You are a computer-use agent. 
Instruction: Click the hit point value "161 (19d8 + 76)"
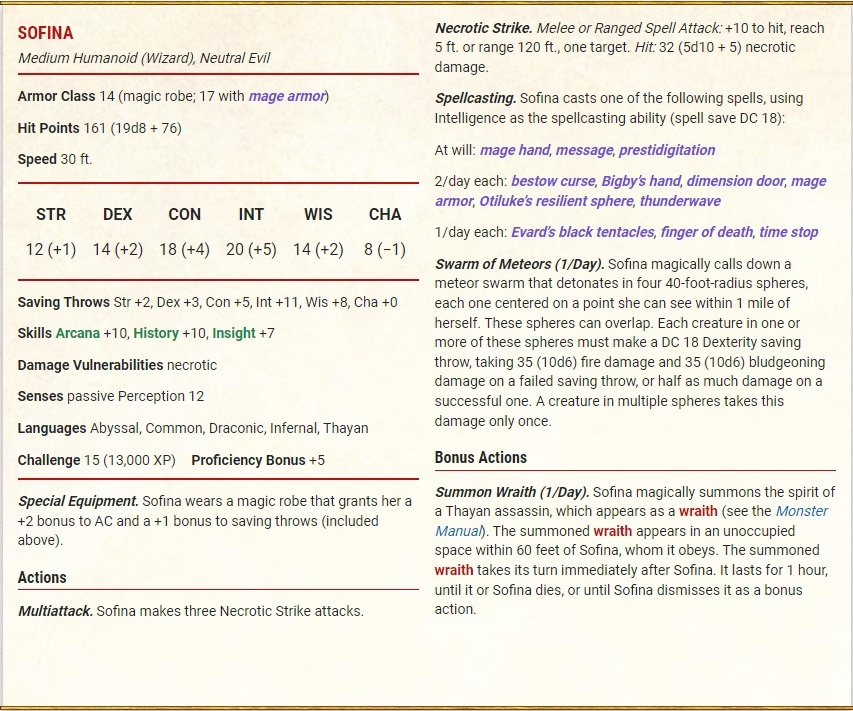pyautogui.click(x=132, y=128)
